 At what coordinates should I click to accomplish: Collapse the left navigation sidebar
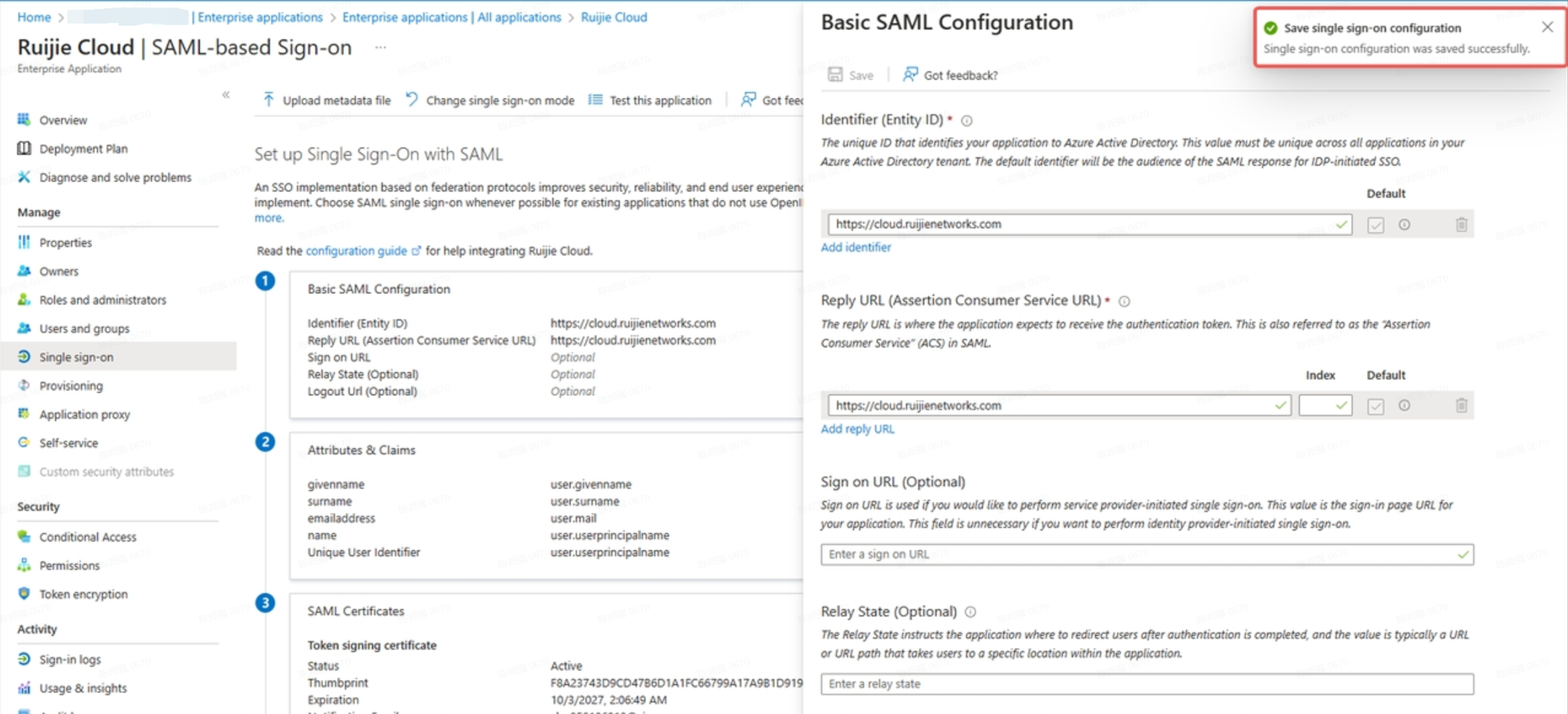[x=226, y=94]
